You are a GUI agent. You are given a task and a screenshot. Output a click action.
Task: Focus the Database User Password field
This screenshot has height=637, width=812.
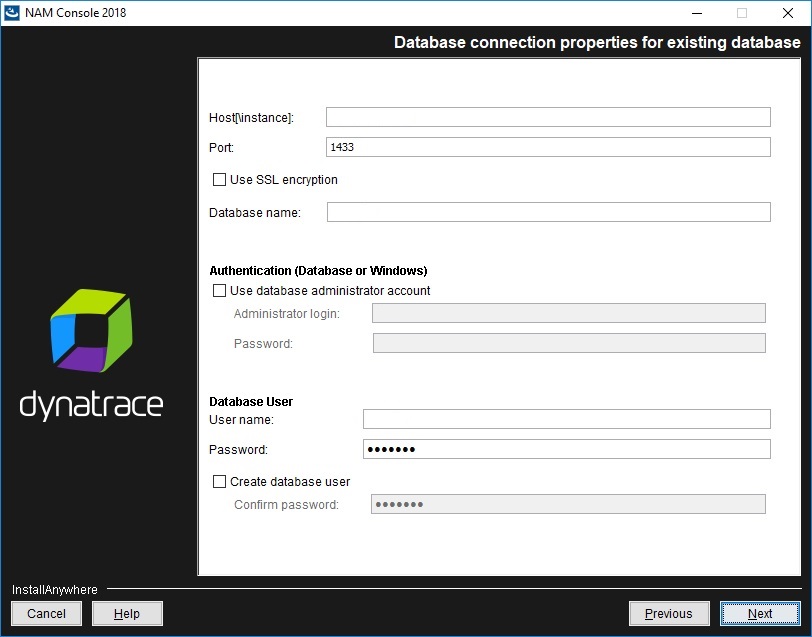[567, 449]
